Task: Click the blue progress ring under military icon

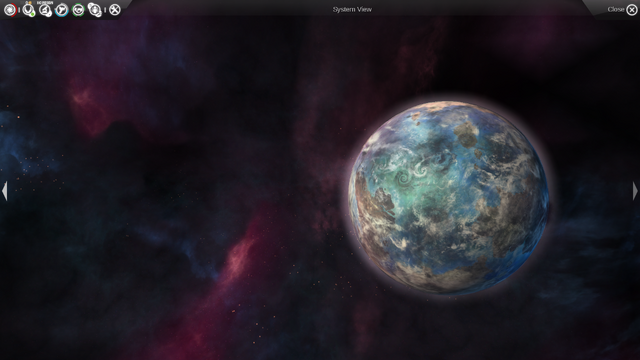Action: 62,14
